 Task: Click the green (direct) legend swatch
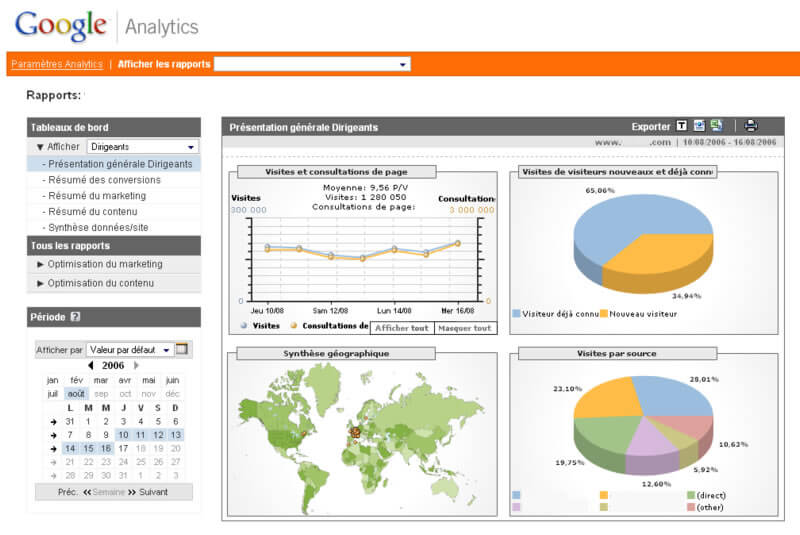point(691,495)
